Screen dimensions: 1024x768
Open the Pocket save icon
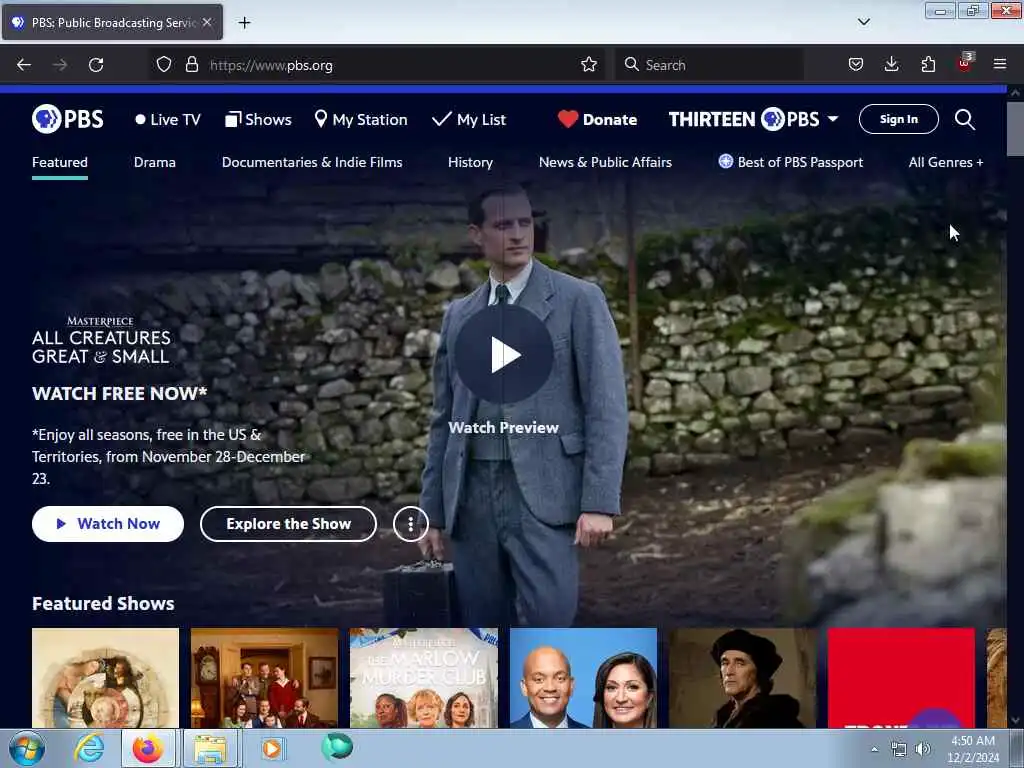click(x=856, y=65)
